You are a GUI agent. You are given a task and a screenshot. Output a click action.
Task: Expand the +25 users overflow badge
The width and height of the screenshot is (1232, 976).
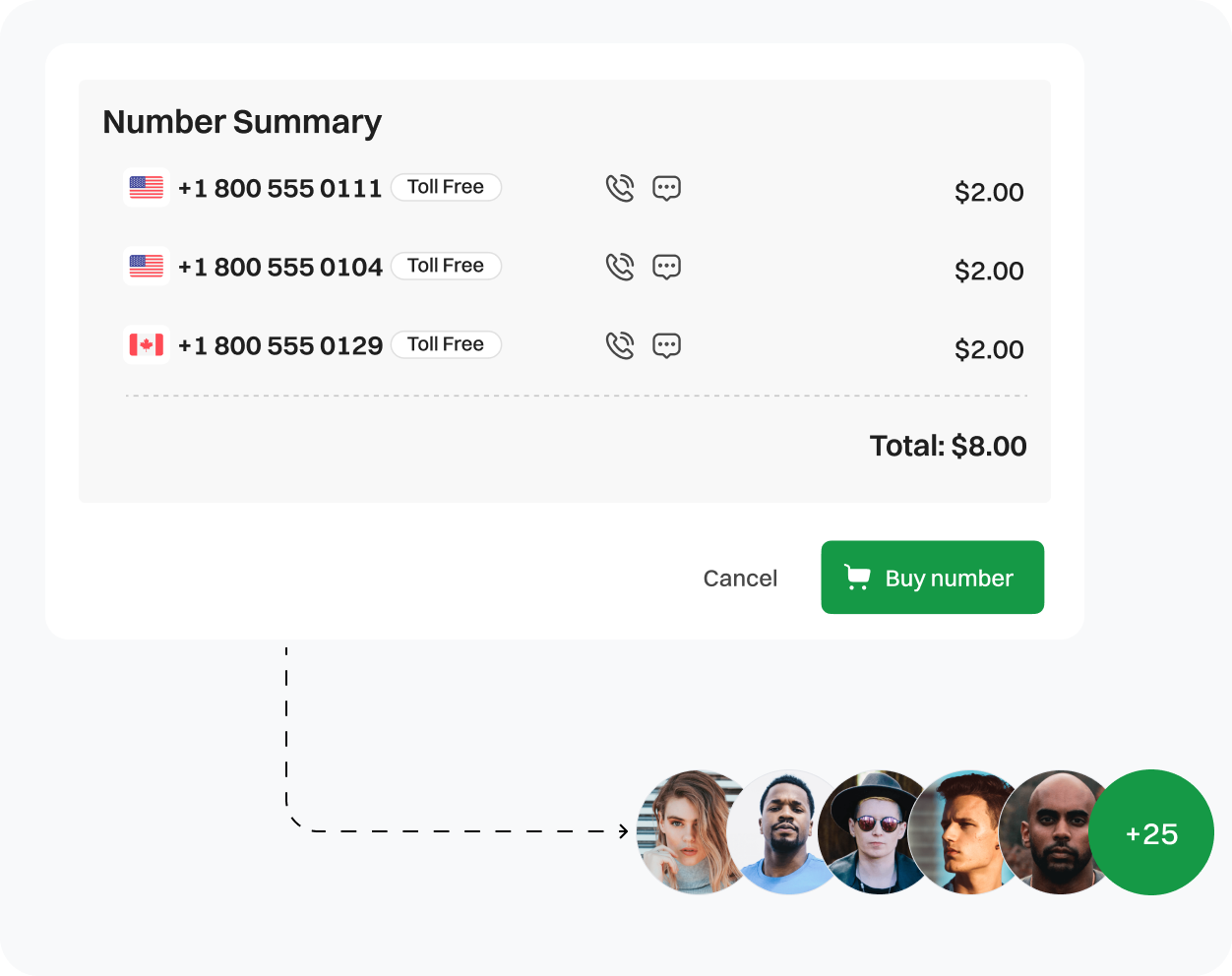pos(1151,832)
